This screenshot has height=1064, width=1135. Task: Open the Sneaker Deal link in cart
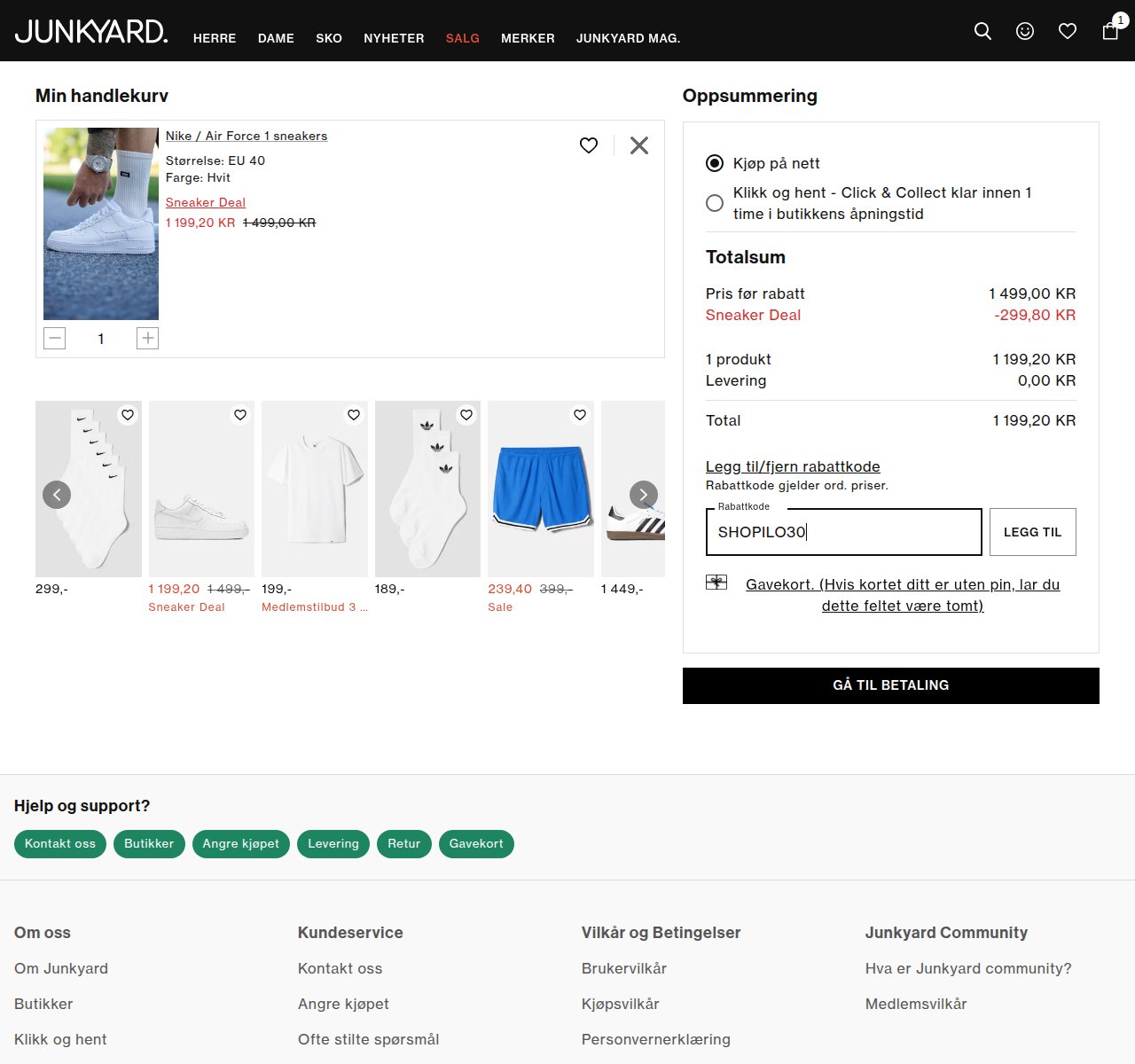[x=206, y=202]
